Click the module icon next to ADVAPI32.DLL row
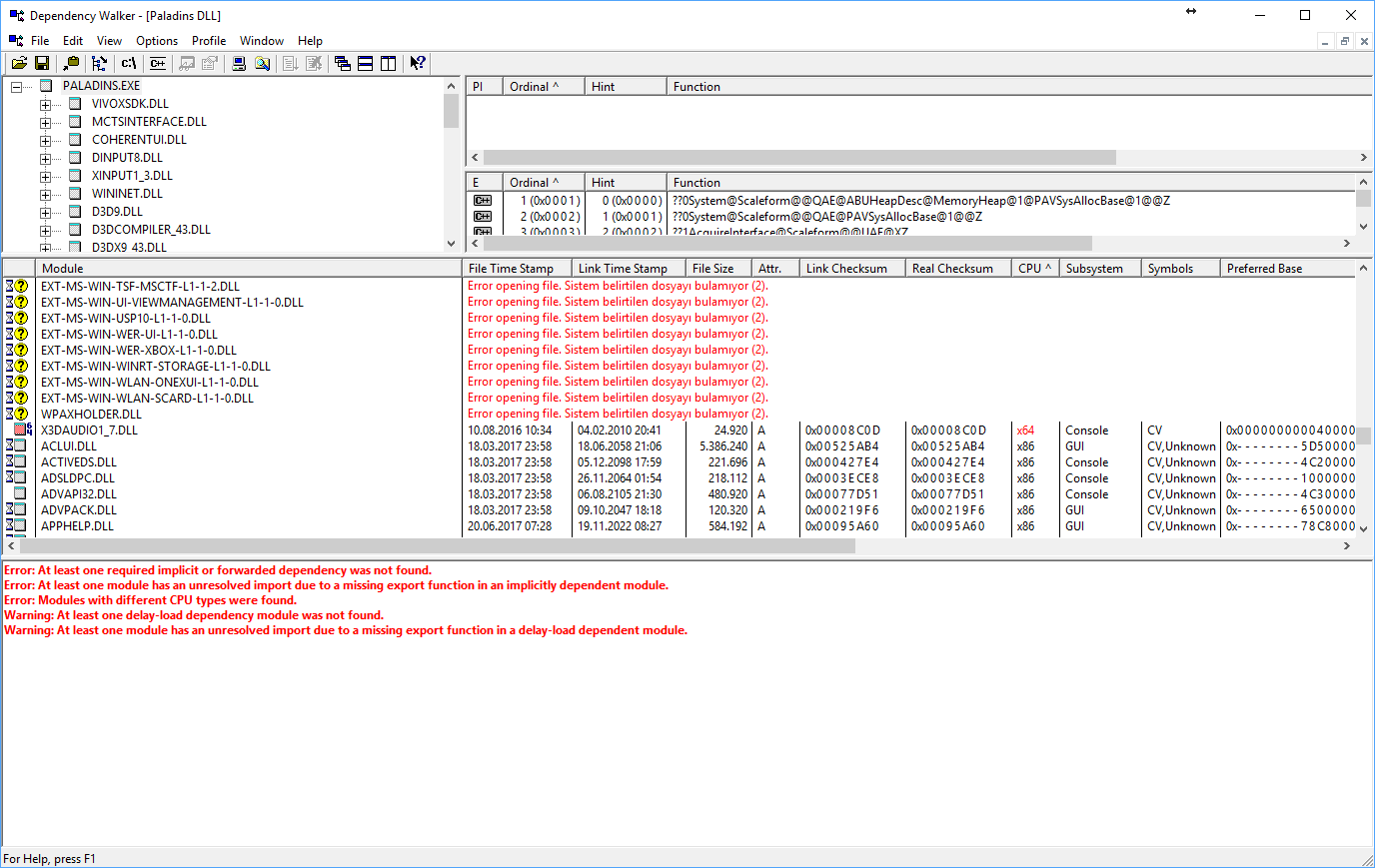1375x868 pixels. click(x=20, y=493)
